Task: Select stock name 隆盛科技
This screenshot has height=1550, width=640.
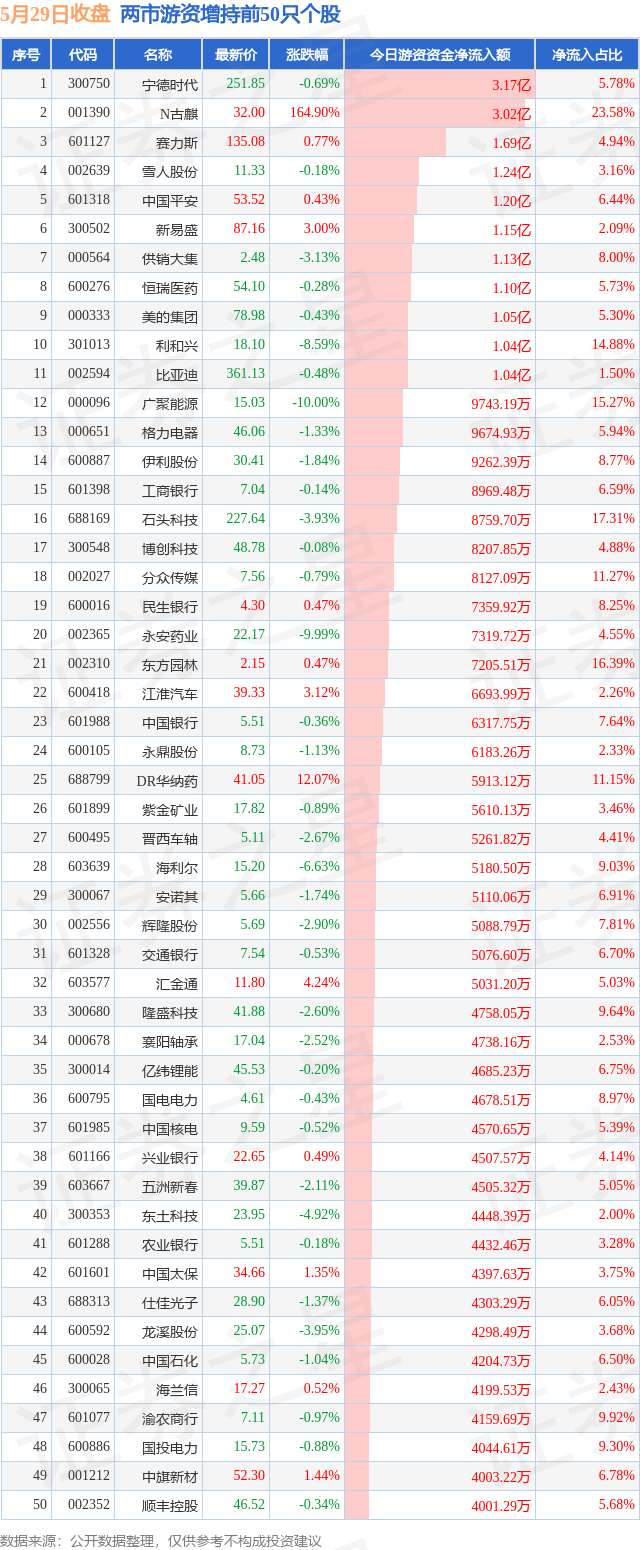Action: 170,1012
